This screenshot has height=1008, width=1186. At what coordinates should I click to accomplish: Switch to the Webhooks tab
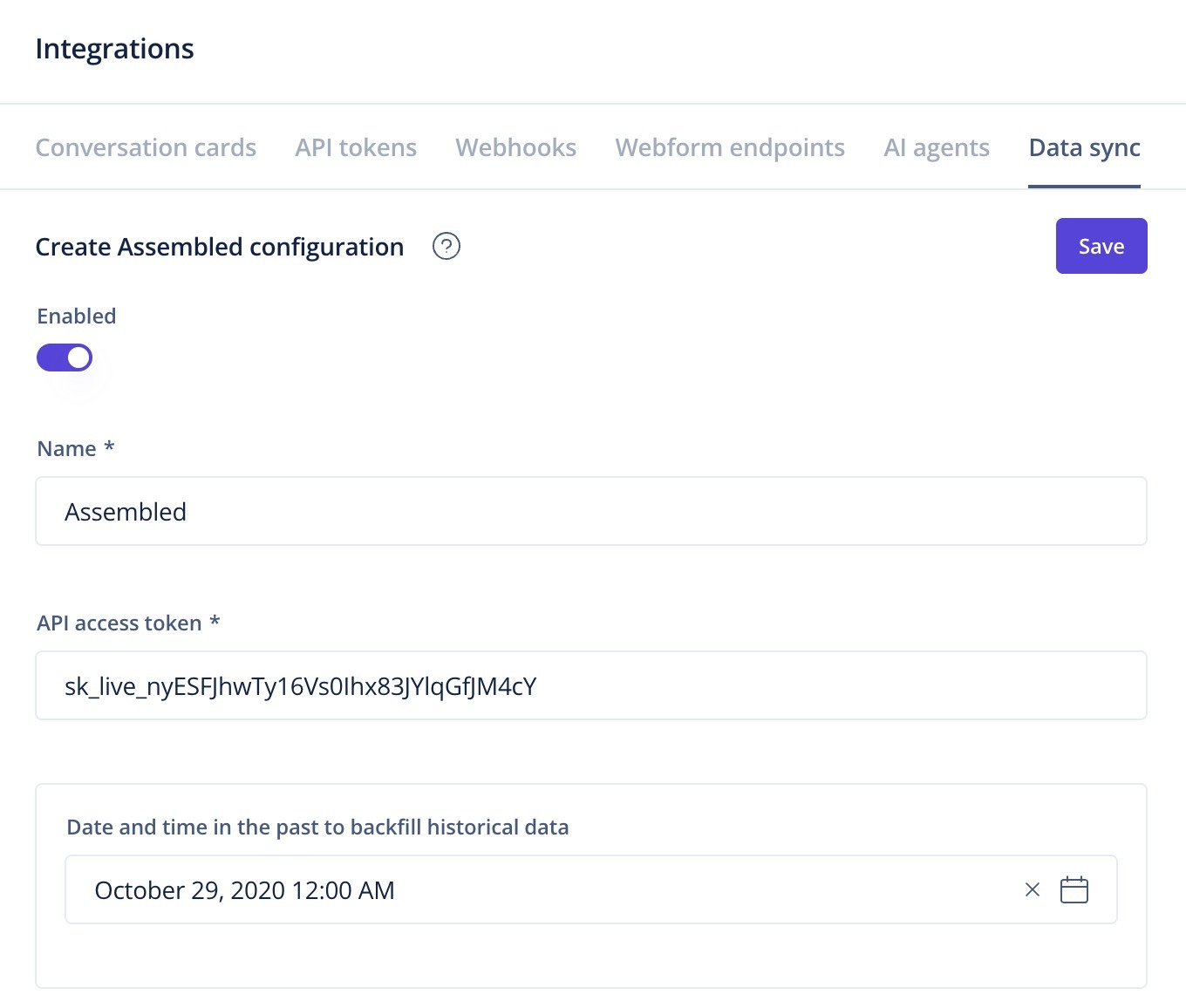point(515,147)
